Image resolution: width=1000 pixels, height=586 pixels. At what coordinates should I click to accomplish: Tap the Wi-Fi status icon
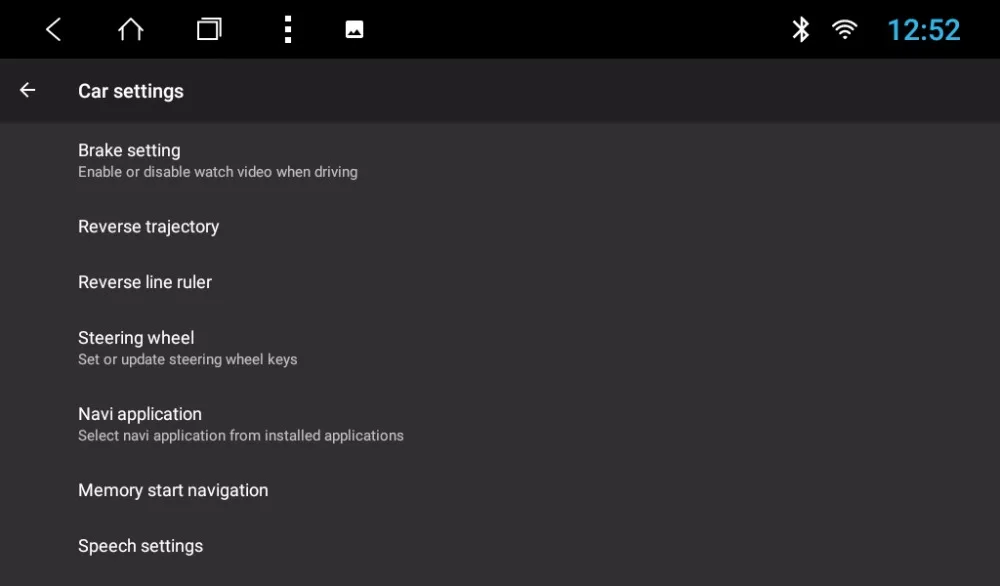[845, 29]
